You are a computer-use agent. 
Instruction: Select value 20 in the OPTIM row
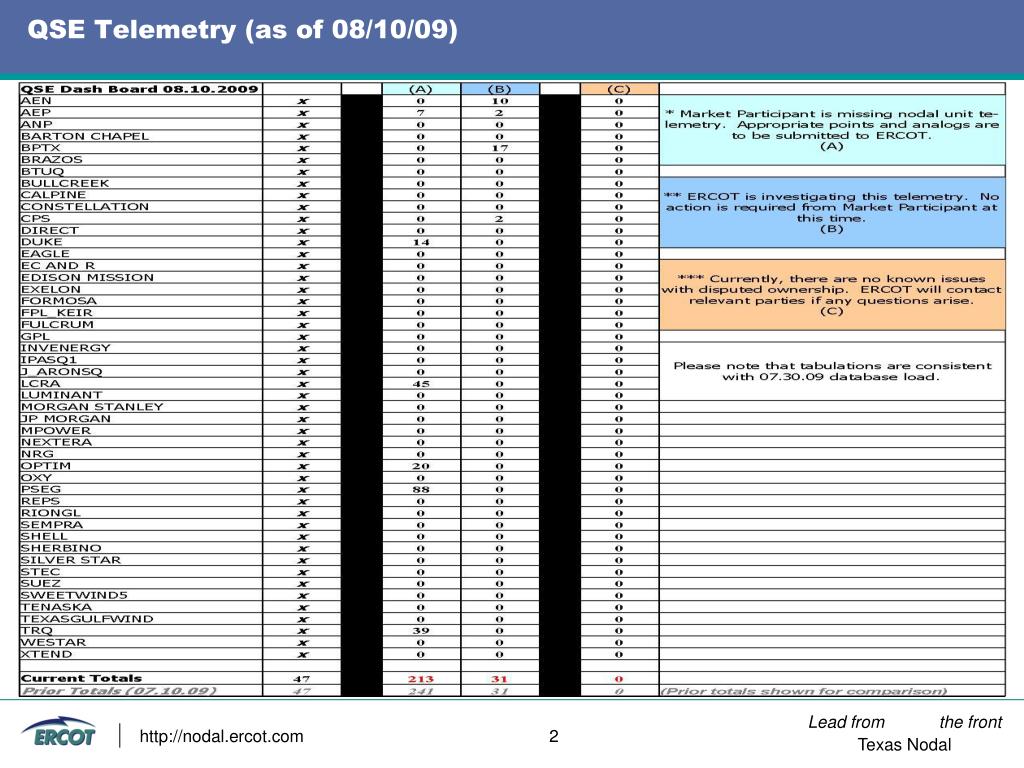pos(421,466)
